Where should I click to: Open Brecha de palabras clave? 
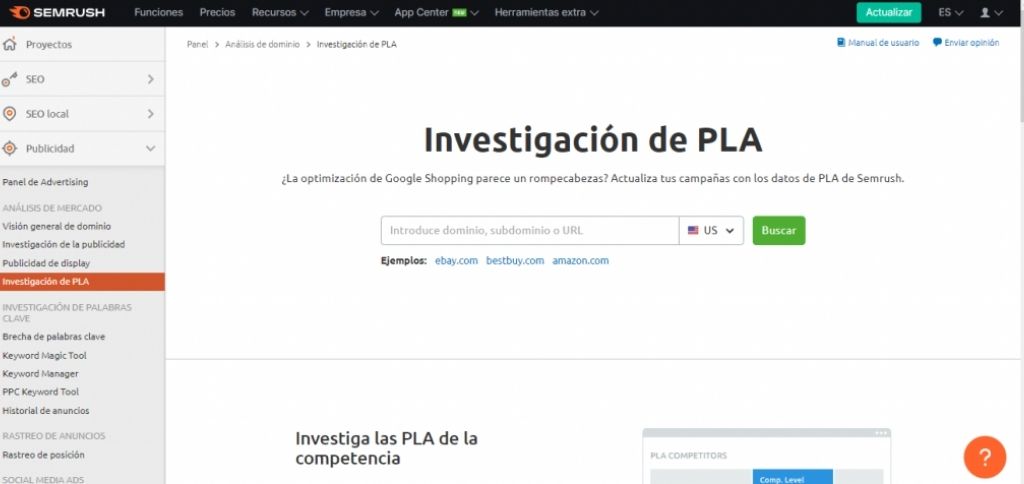[x=54, y=336]
